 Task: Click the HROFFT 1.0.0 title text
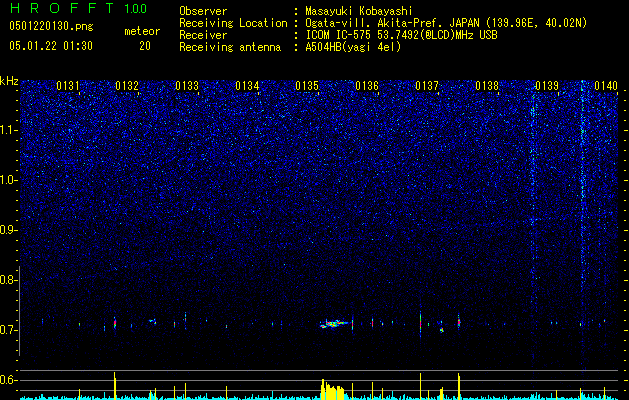coord(79,8)
